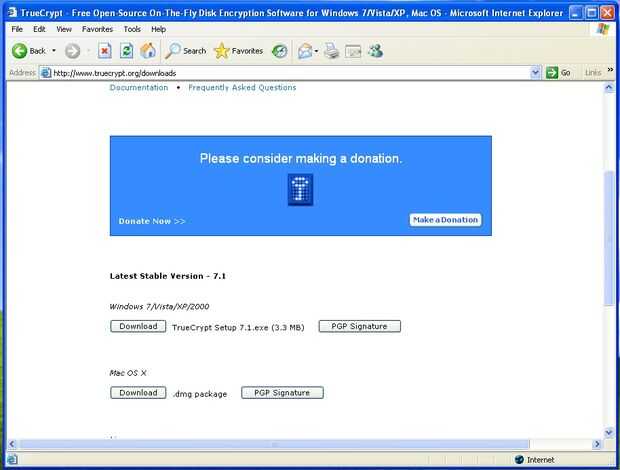The width and height of the screenshot is (620, 470).
Task: Click 'TrueCrypt Setup 7.1.exe (3.3 MB)' text
Action: click(238, 327)
